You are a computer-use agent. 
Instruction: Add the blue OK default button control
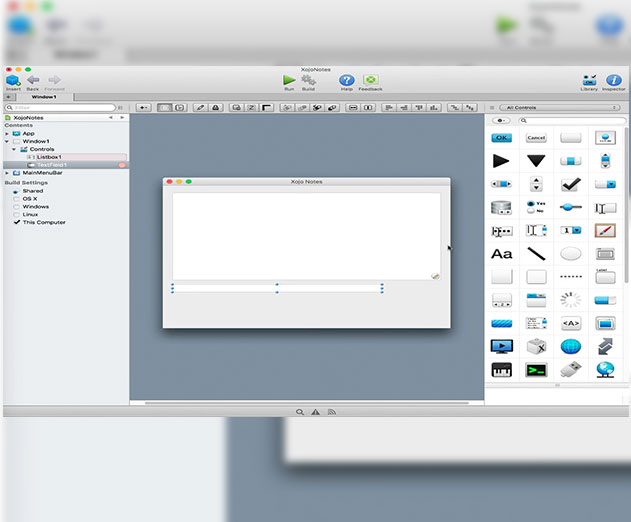click(x=501, y=138)
